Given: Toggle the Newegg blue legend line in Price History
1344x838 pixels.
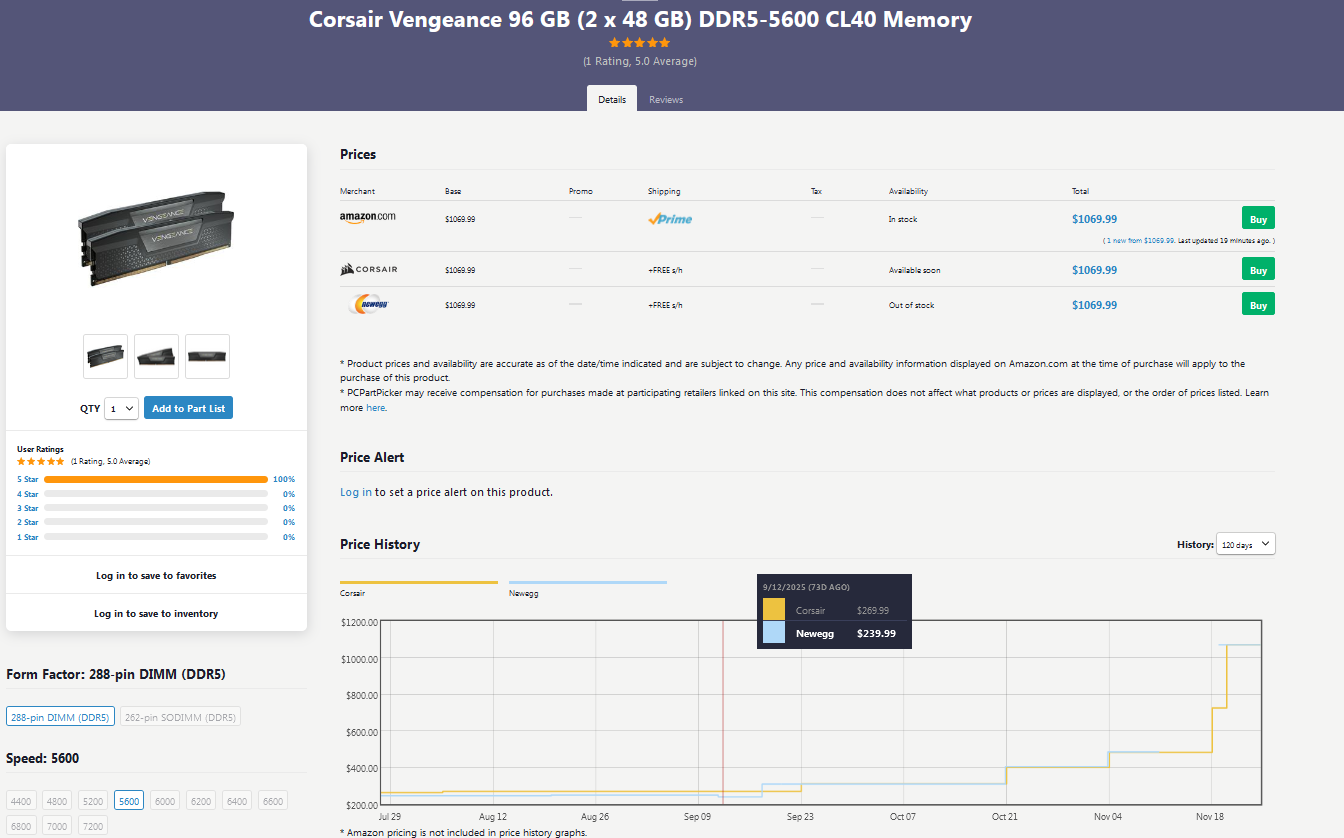Looking at the screenshot, I should [587, 582].
